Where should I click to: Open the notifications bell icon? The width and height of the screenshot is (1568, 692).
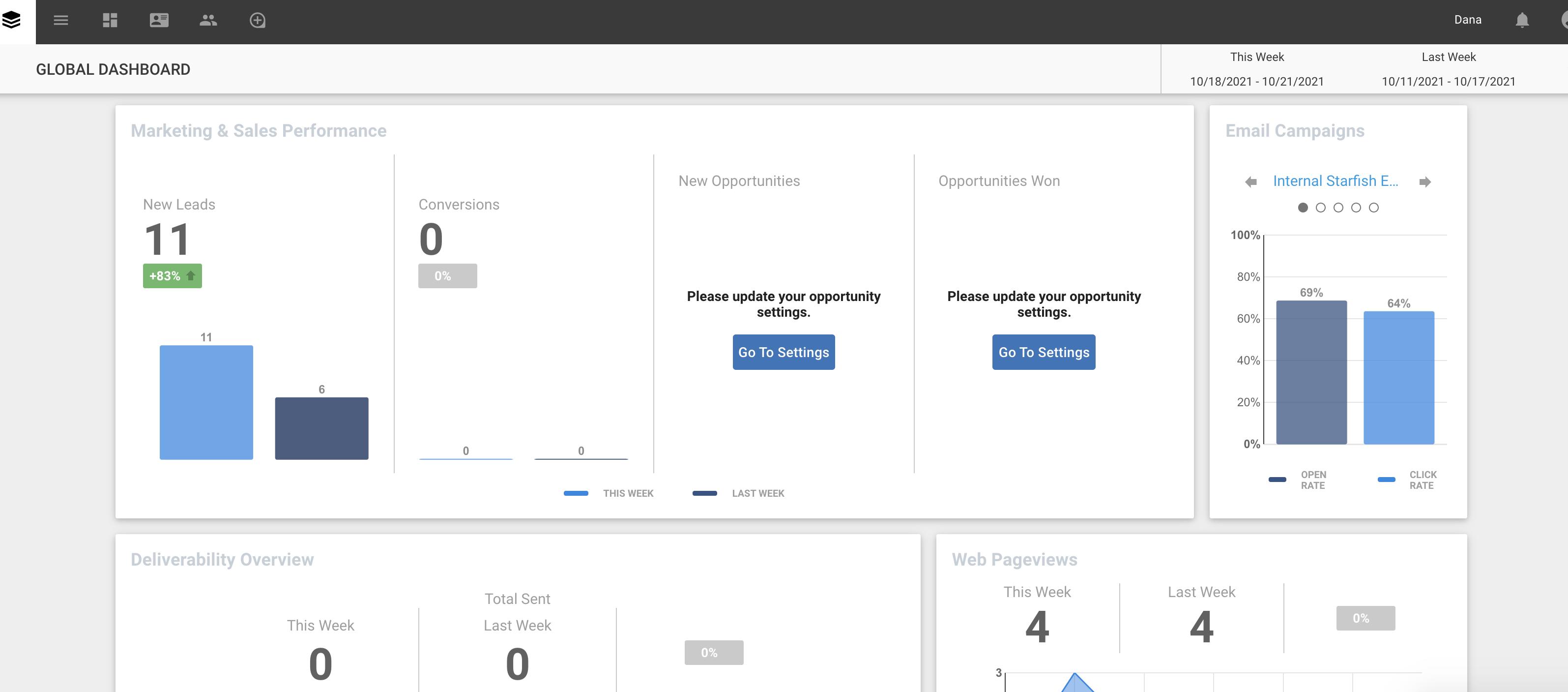[1522, 20]
